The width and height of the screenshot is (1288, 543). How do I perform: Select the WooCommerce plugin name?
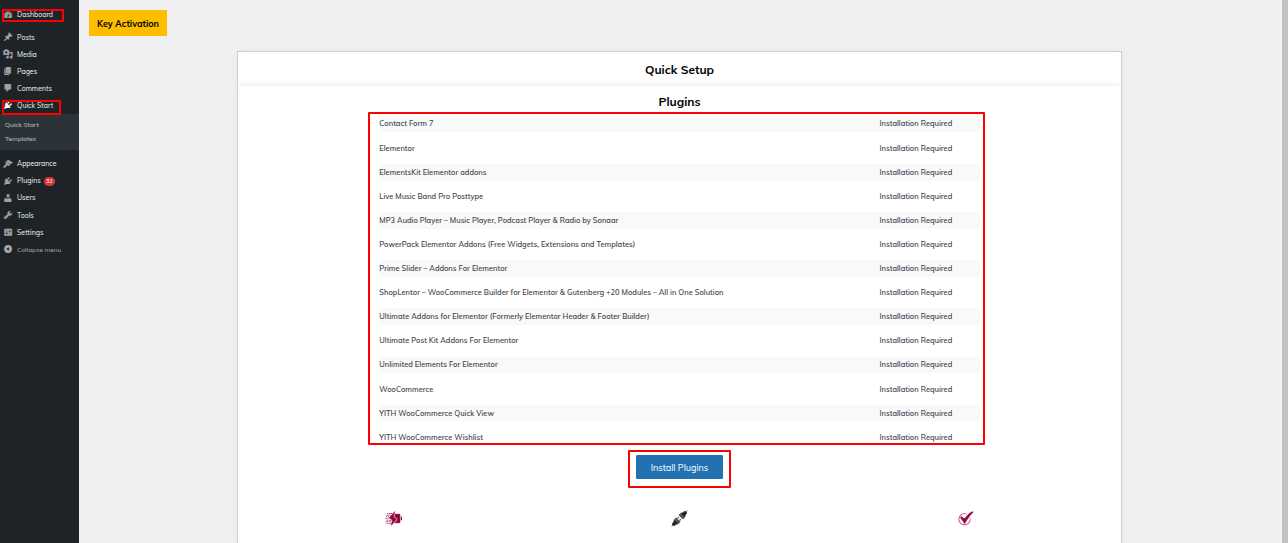pos(406,389)
